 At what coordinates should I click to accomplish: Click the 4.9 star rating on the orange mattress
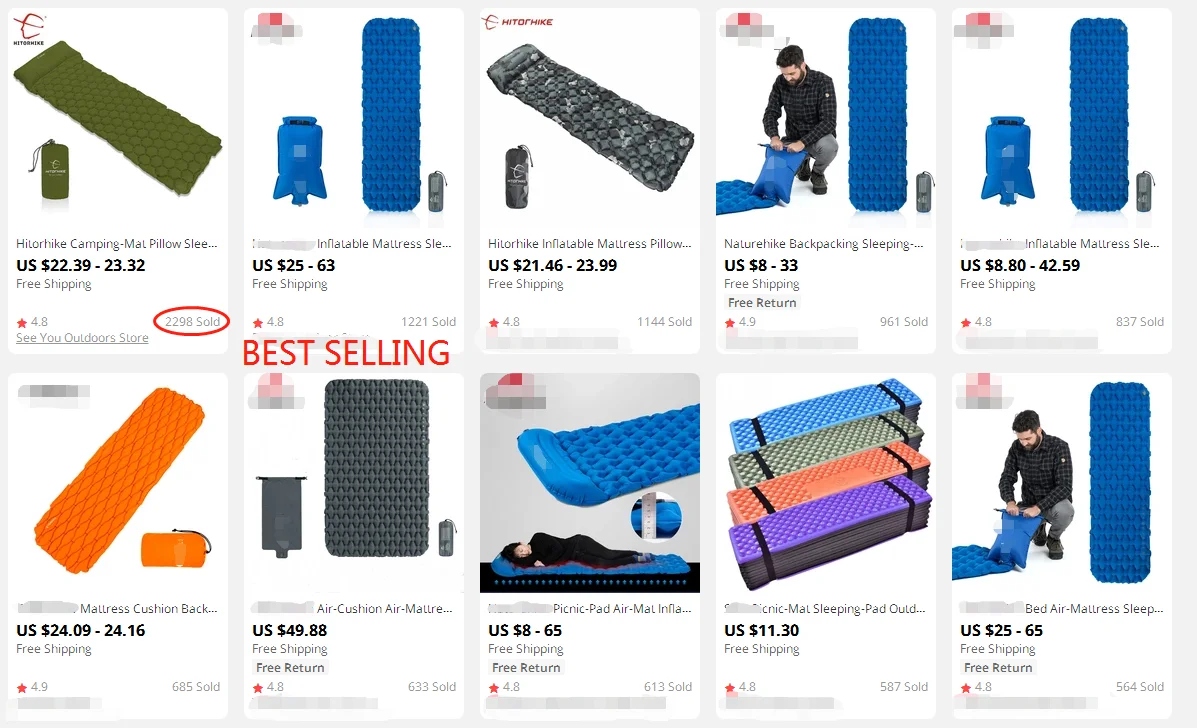tap(33, 687)
